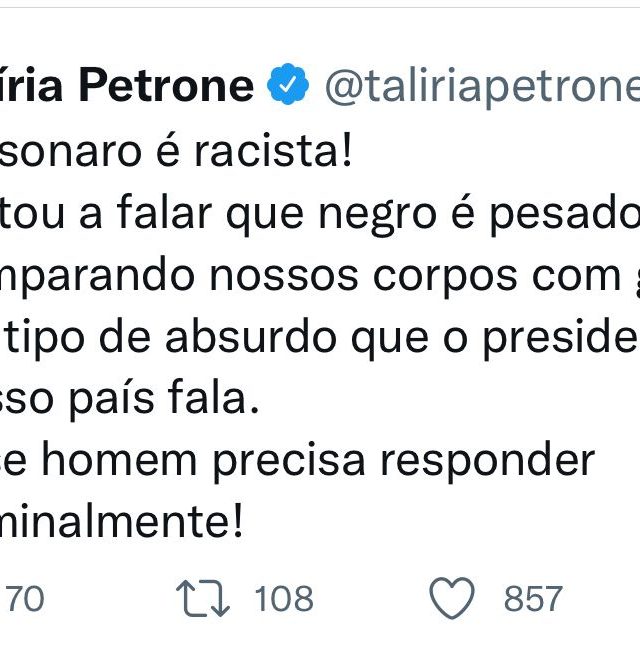640x657 pixels.
Task: Click the word "pesado" in the tweet
Action: (x=564, y=214)
